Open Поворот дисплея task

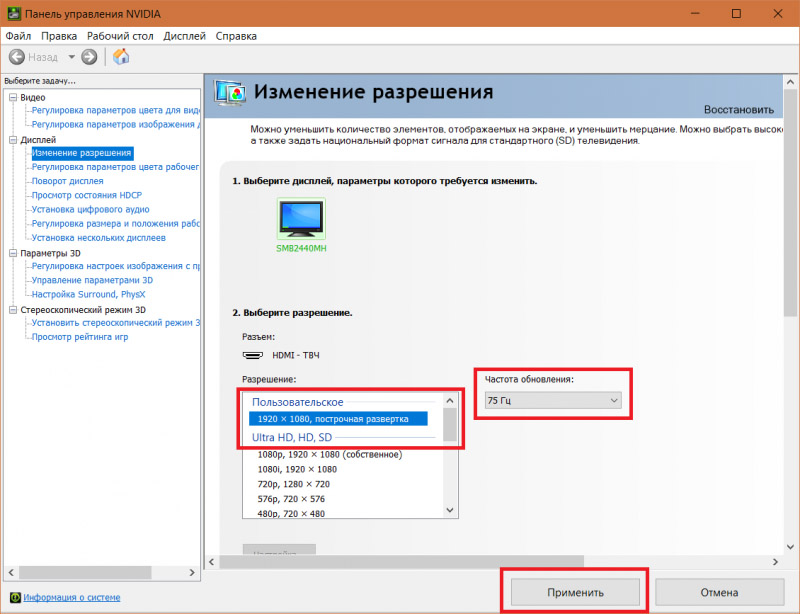67,181
